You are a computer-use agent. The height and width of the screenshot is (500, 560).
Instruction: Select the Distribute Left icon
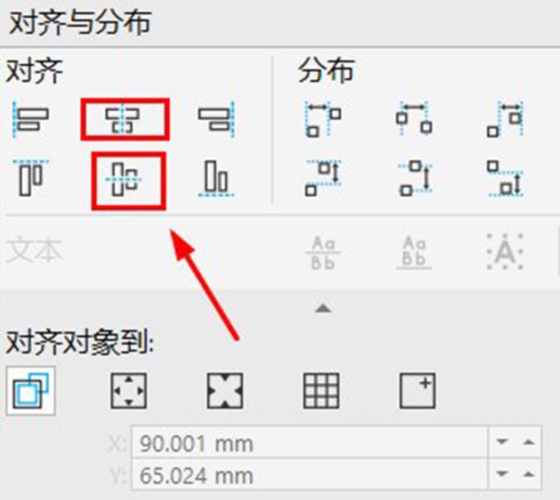pos(323,119)
